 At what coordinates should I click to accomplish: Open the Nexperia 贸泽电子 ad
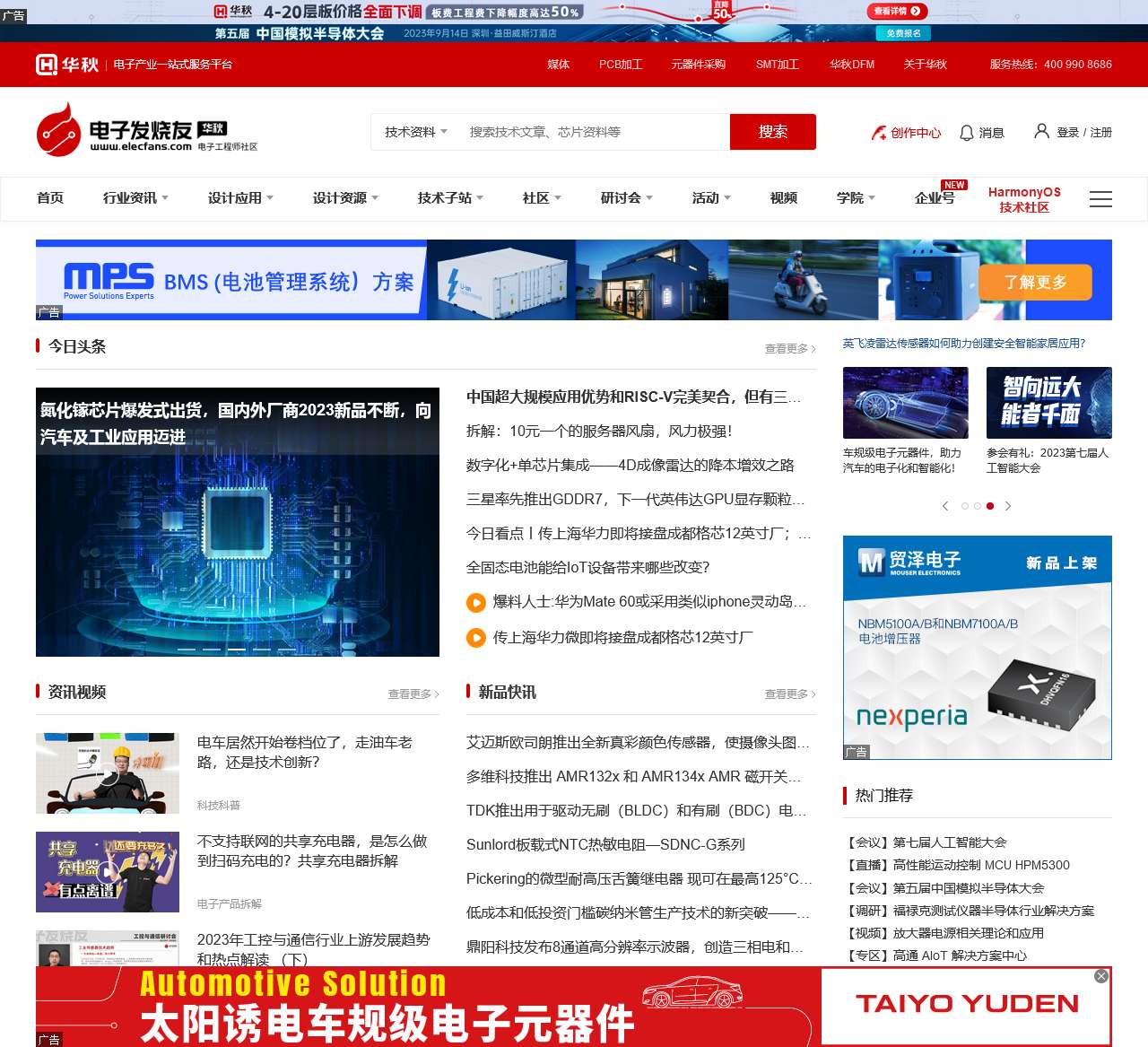[x=978, y=648]
